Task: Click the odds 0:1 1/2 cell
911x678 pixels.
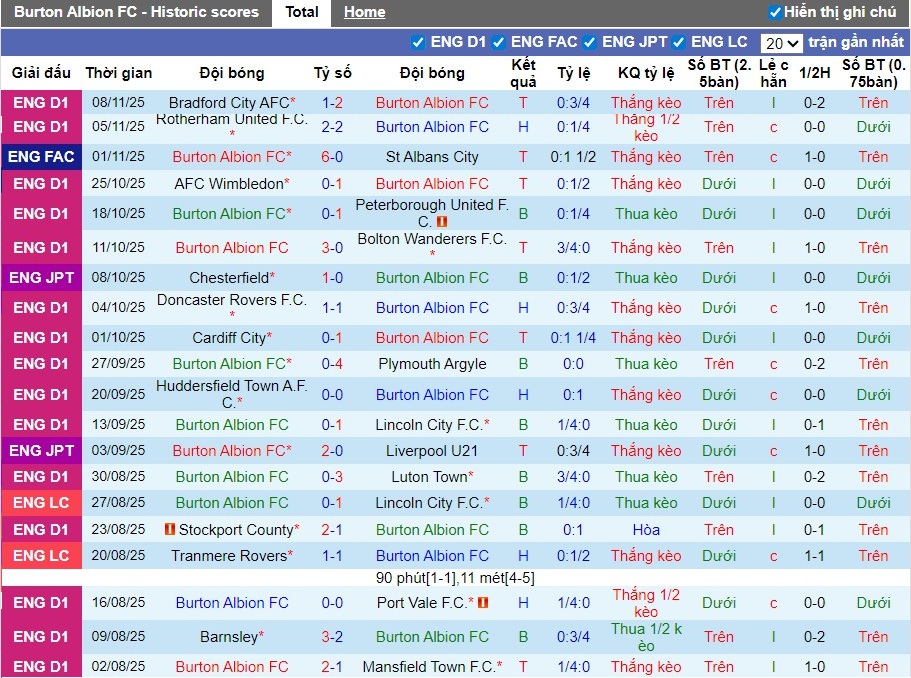Action: pos(573,157)
